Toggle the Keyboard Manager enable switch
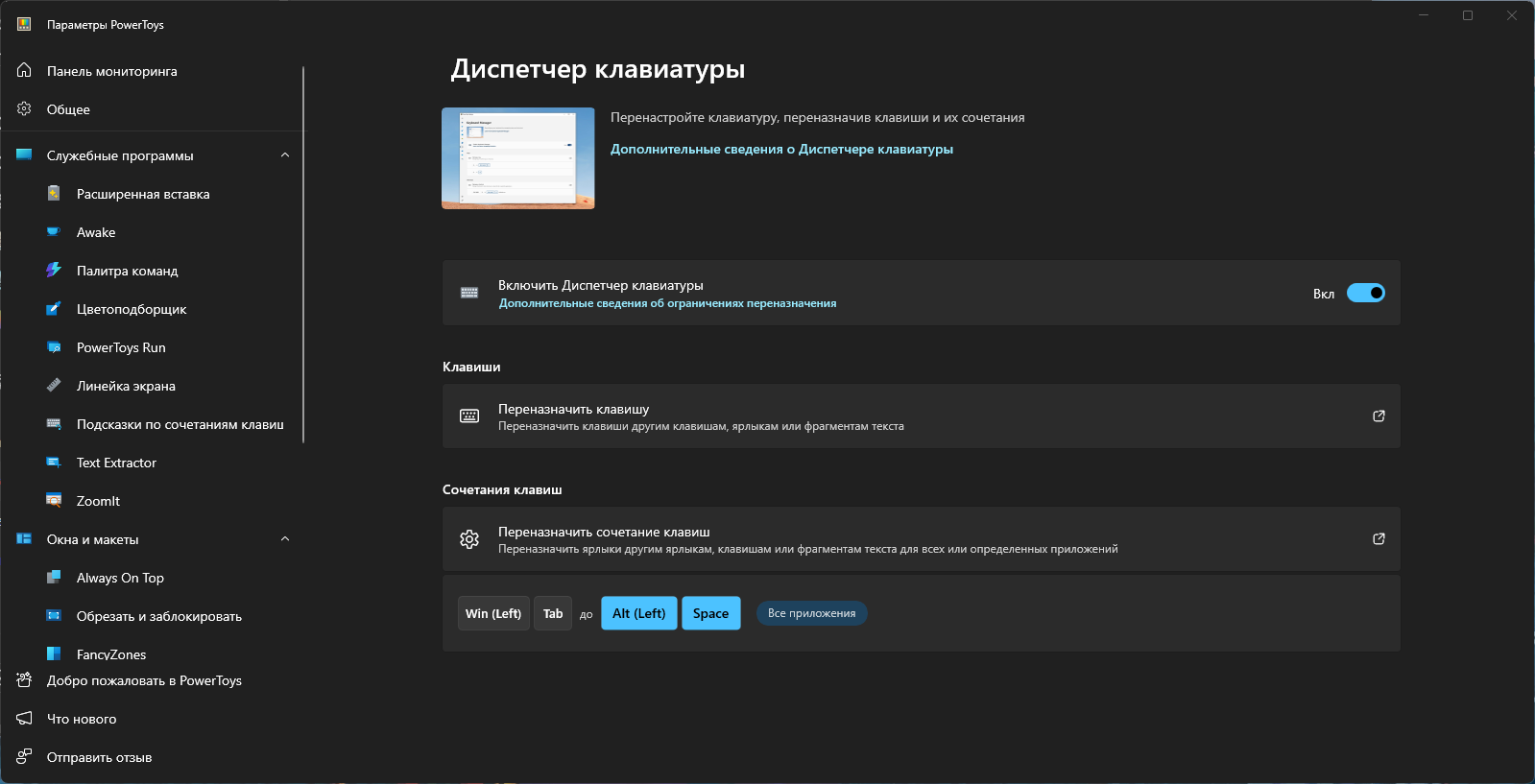Screen dimensions: 1535x784 (1365, 293)
